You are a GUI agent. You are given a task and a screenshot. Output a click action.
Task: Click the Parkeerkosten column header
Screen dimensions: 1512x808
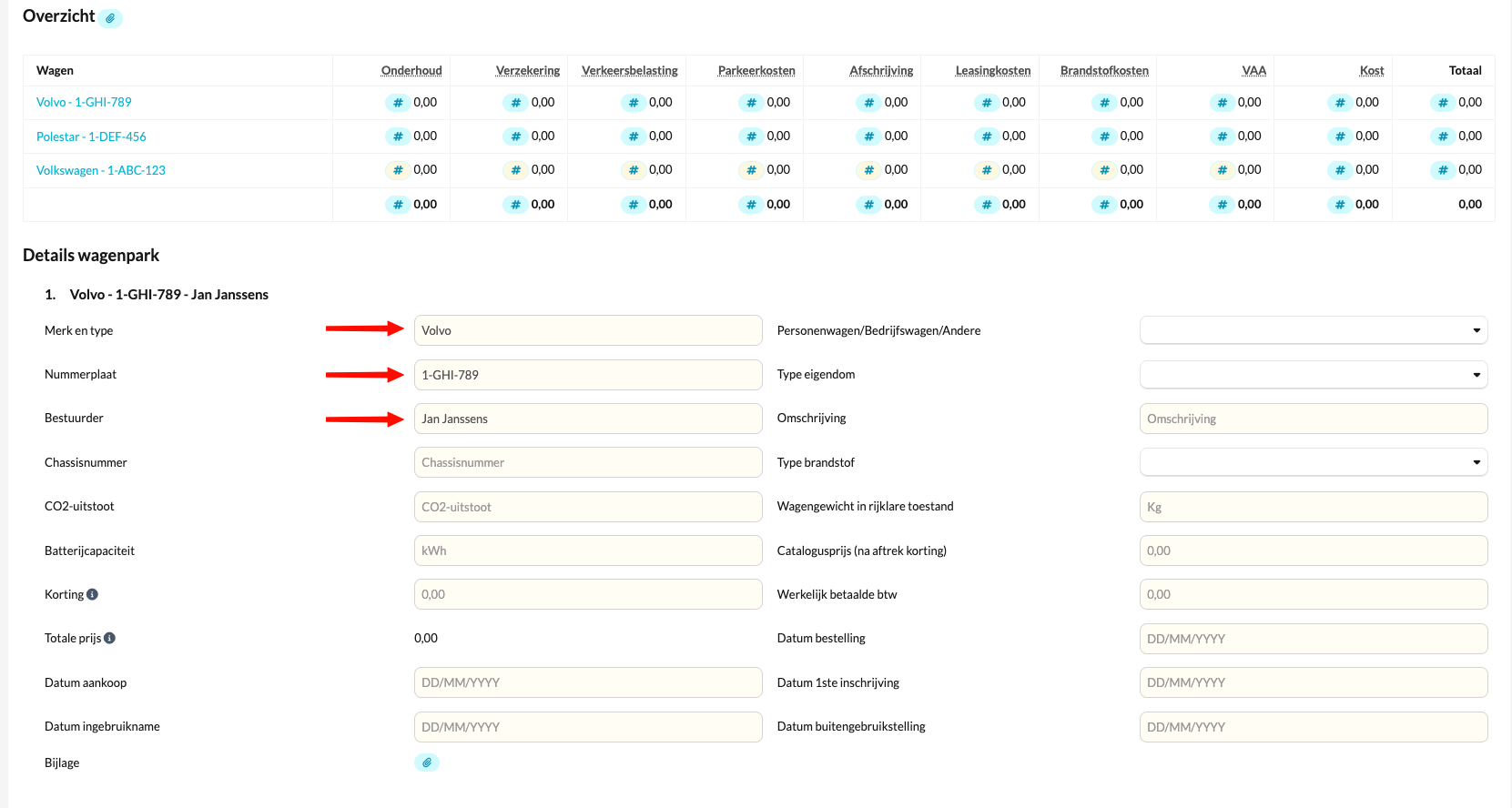pyautogui.click(x=756, y=70)
